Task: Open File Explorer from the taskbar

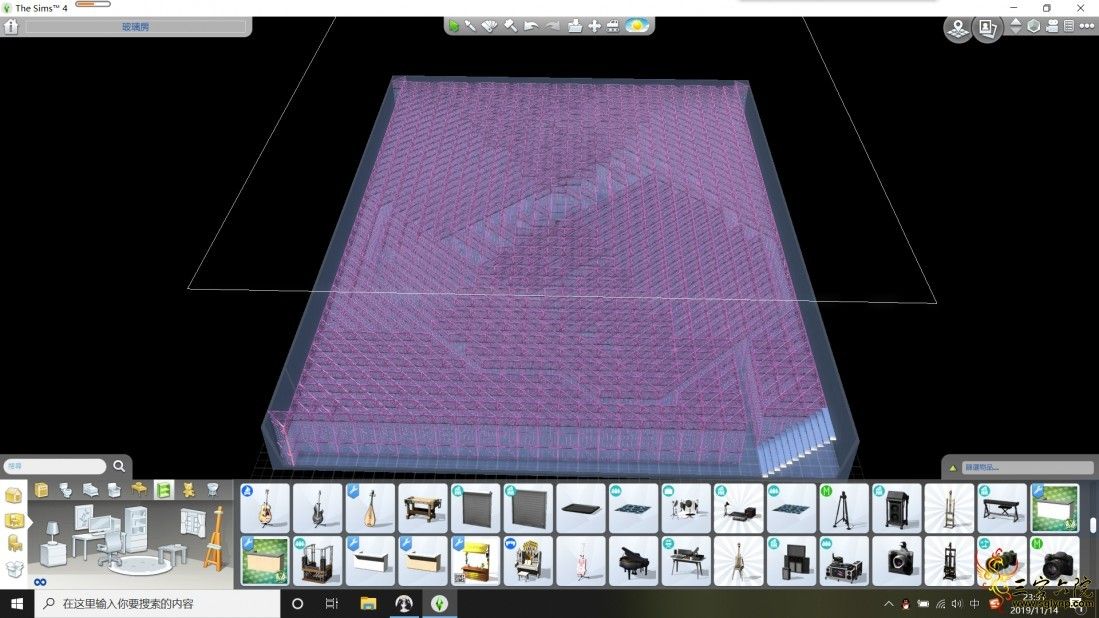Action: click(x=368, y=603)
